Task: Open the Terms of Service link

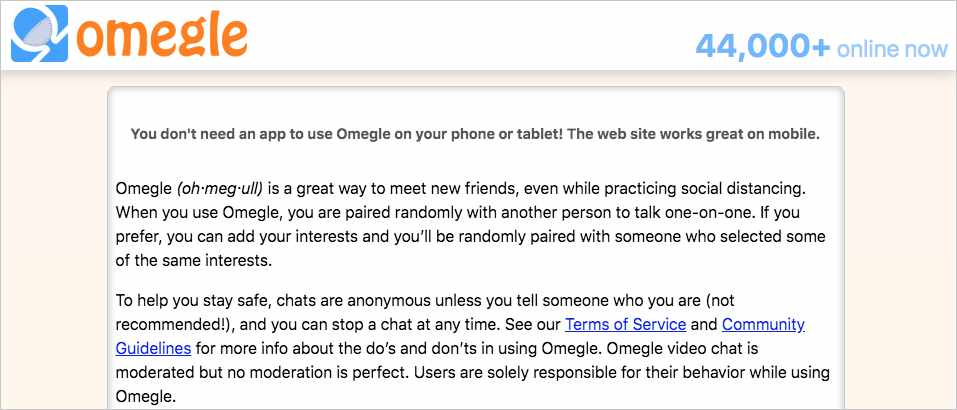Action: click(x=625, y=324)
